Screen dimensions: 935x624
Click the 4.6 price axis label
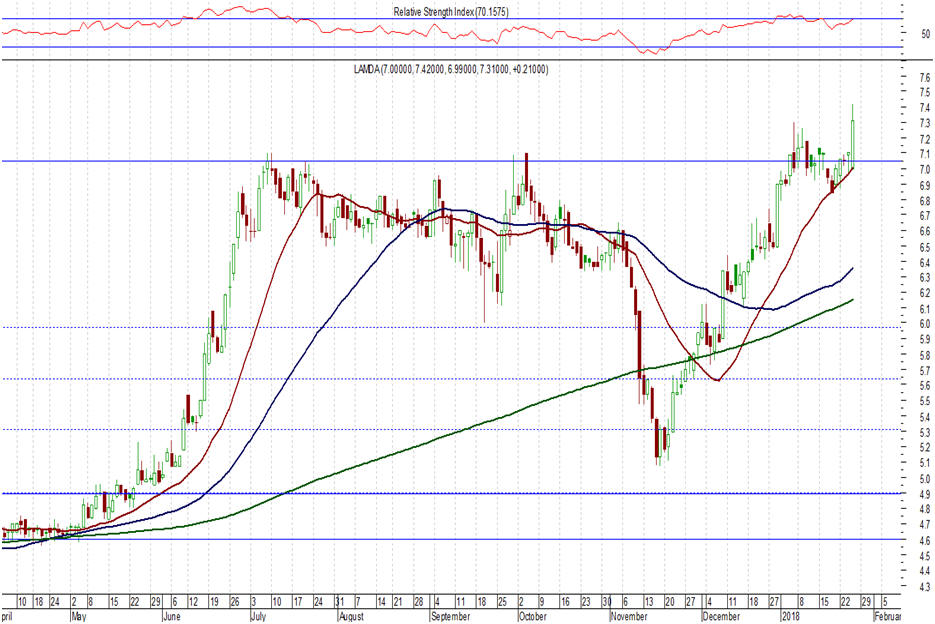pyautogui.click(x=924, y=540)
